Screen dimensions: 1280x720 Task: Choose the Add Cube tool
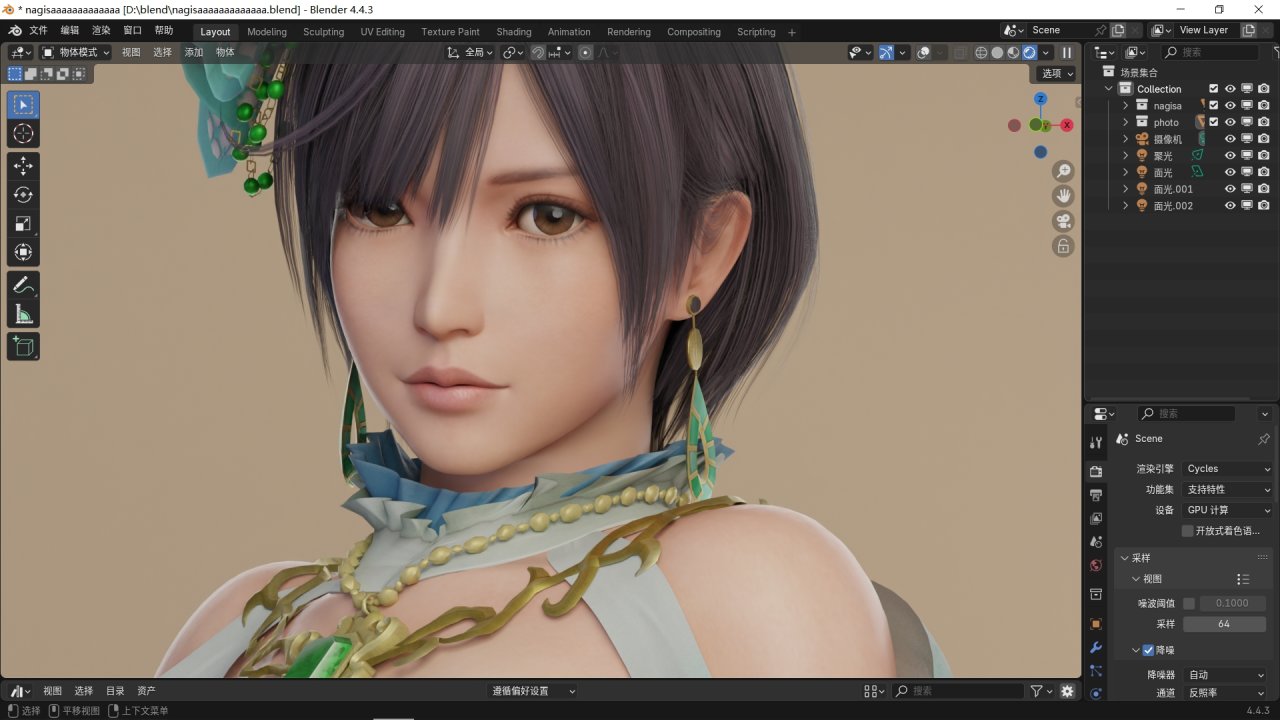click(23, 347)
